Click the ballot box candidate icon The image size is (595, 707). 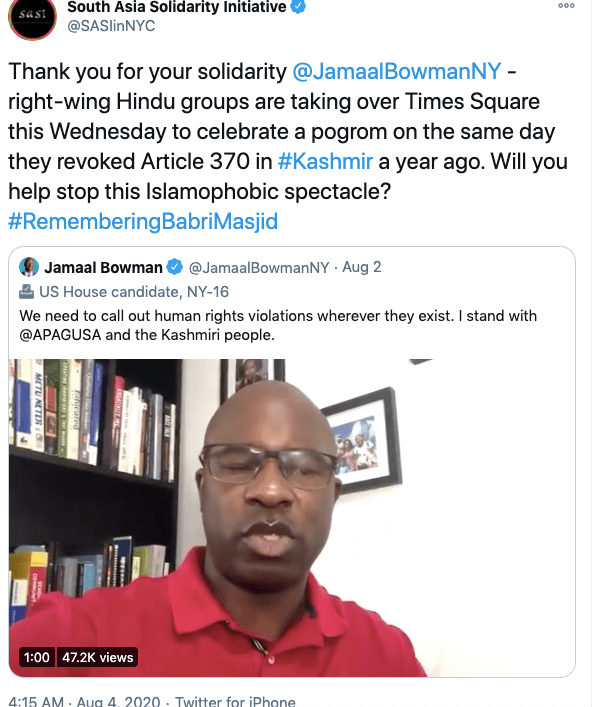[x=26, y=292]
